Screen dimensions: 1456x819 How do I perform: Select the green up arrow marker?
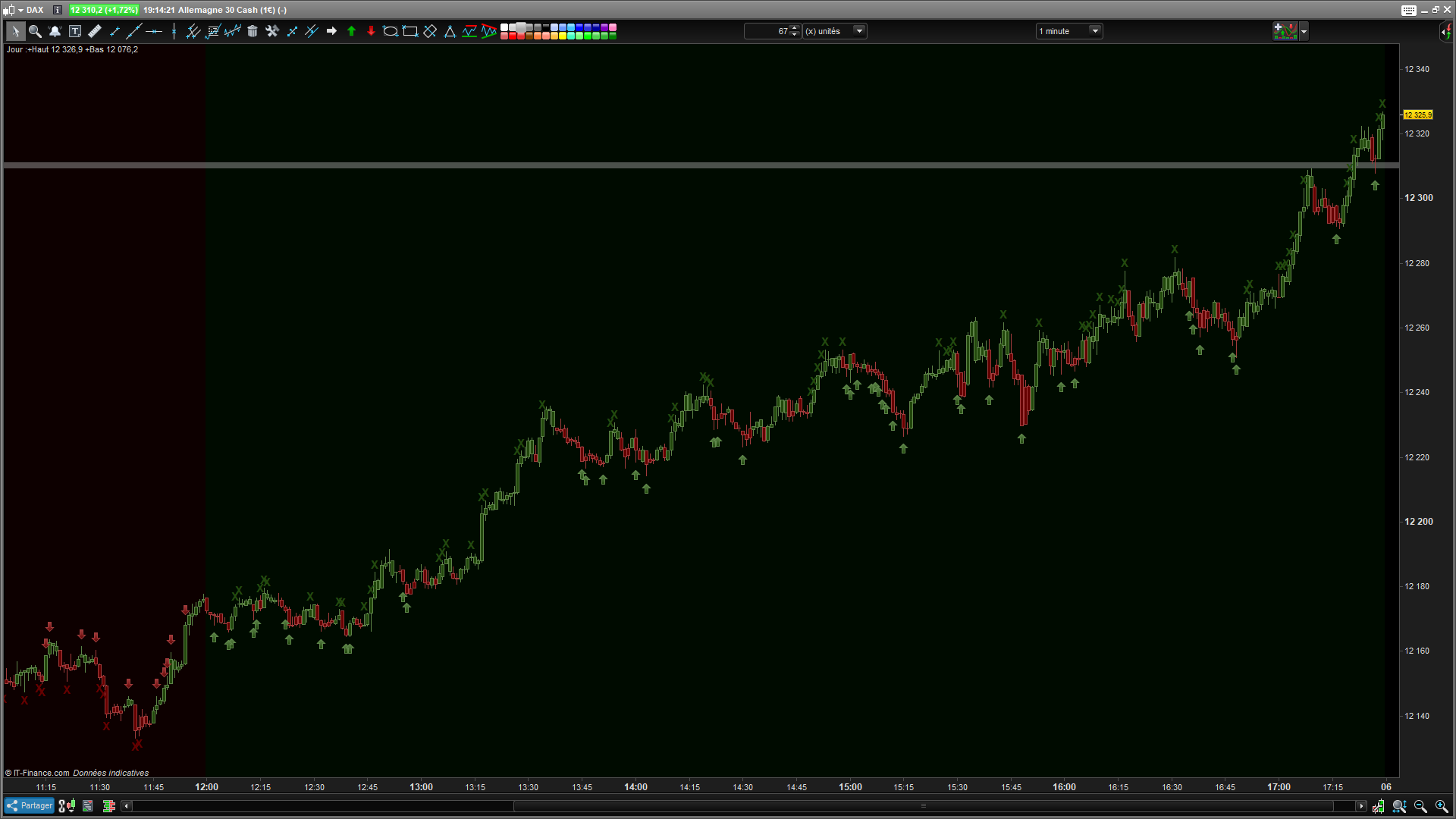tap(351, 31)
